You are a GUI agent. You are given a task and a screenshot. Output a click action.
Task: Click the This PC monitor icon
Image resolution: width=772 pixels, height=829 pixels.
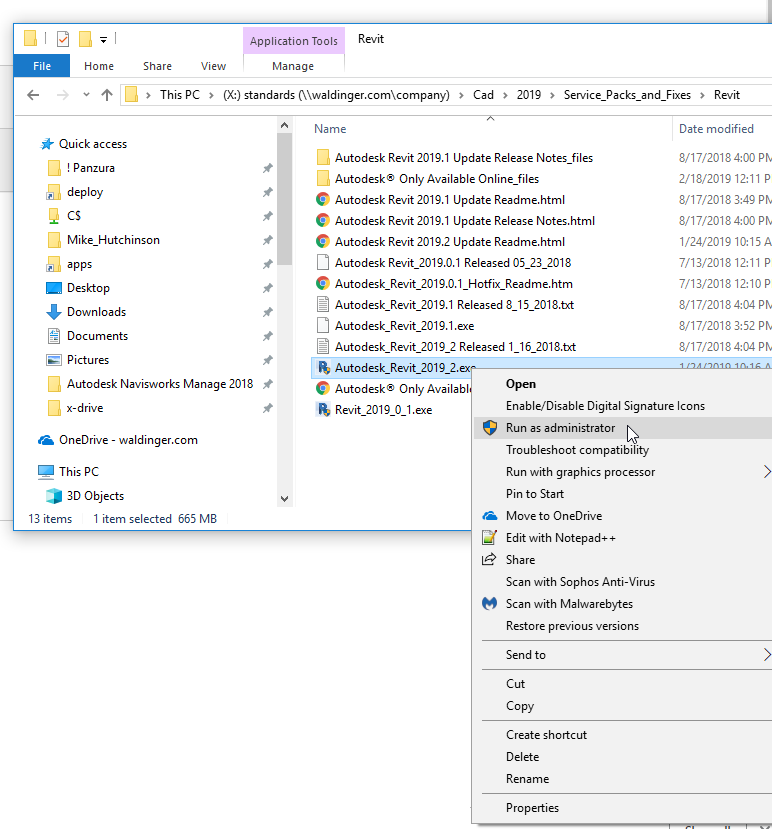tap(46, 472)
